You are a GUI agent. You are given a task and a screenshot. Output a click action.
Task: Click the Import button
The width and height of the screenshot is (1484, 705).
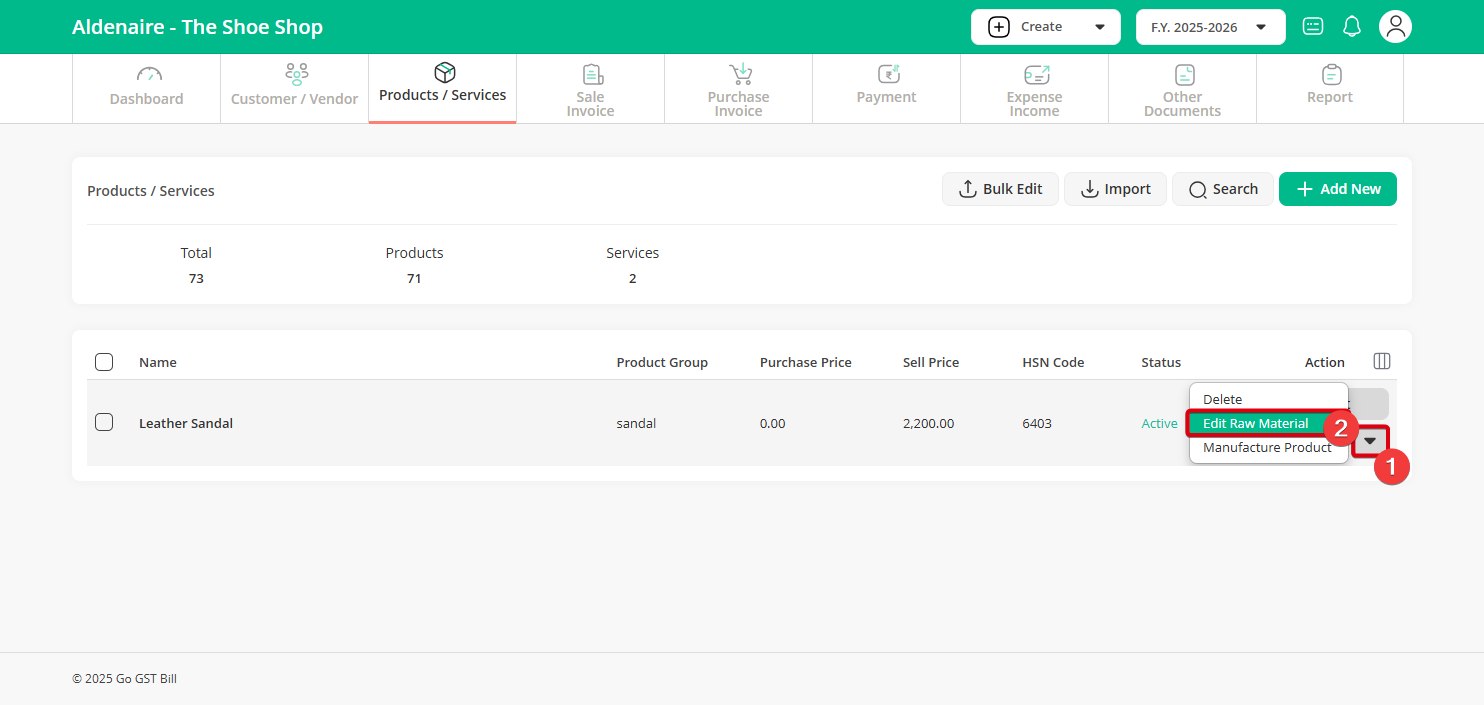(x=1115, y=189)
